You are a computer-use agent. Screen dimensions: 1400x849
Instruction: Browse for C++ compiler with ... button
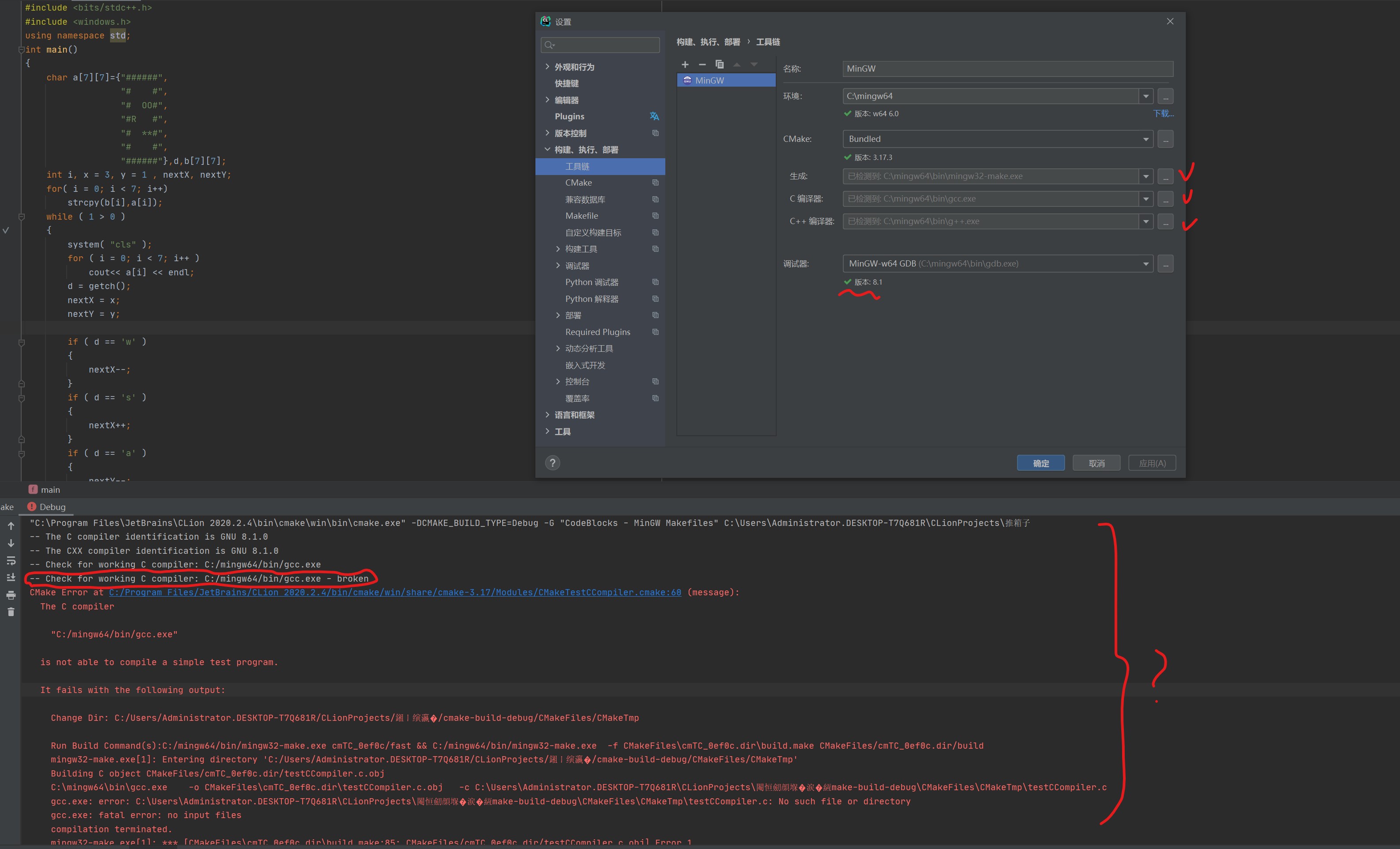1165,221
